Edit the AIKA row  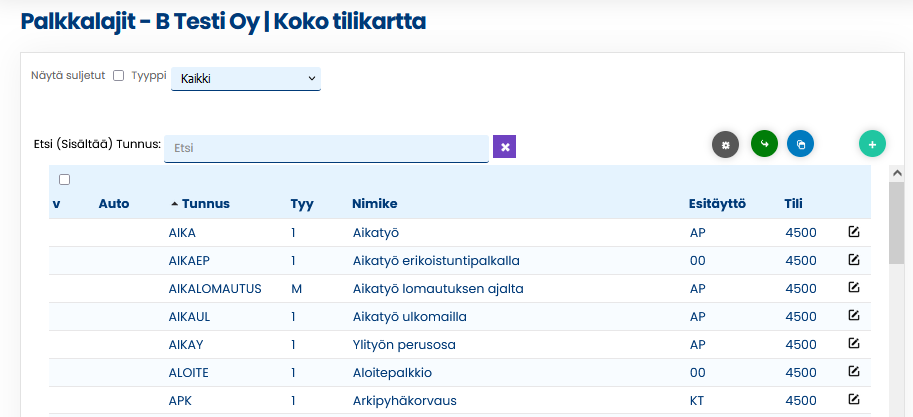[853, 232]
